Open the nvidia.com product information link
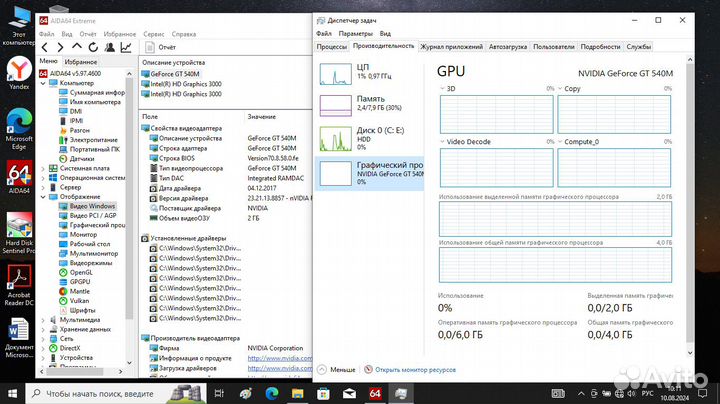The image size is (720, 404). 280,358
